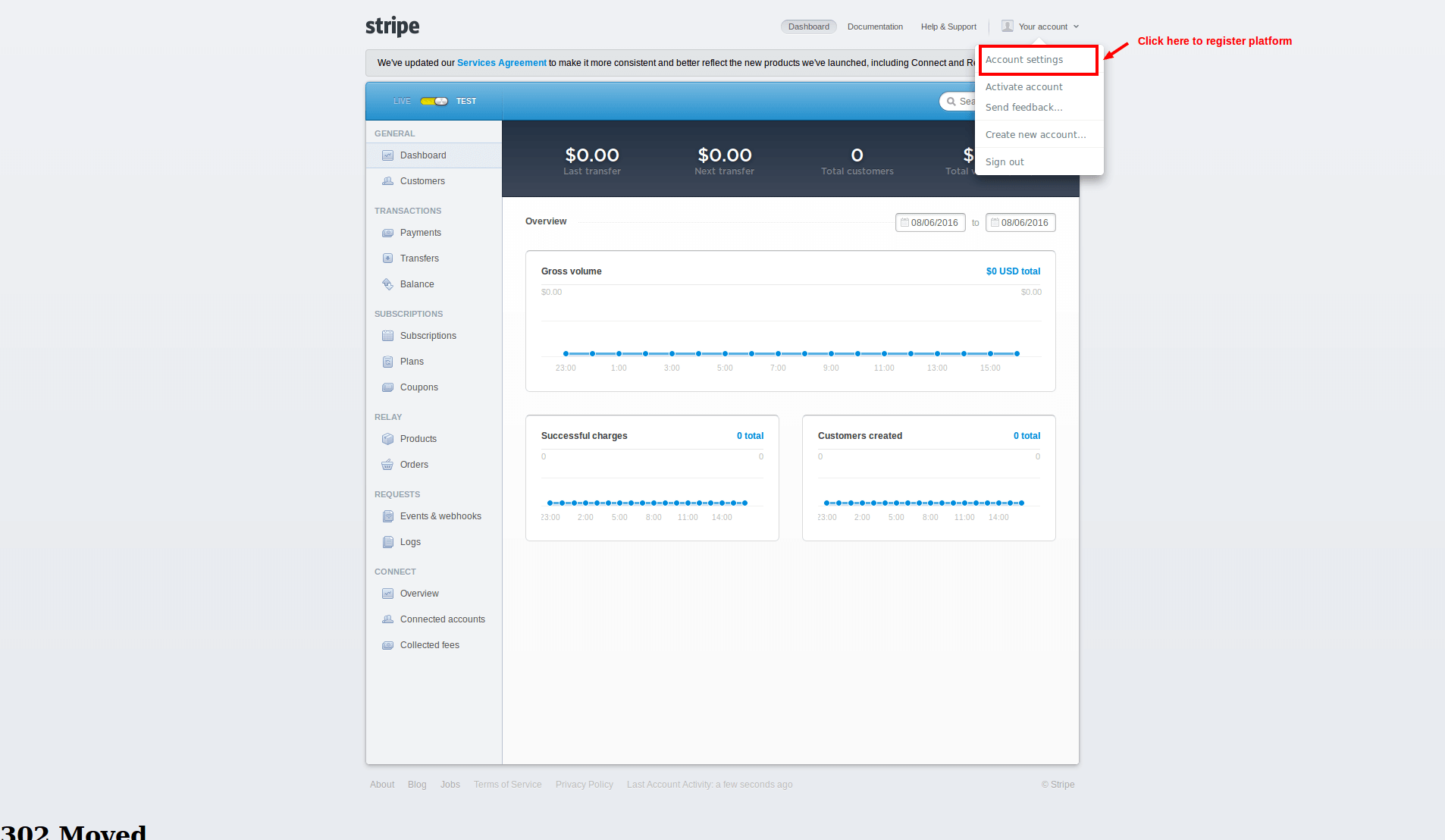Click the Payments sidebar icon
The height and width of the screenshot is (840, 1445).
point(387,233)
